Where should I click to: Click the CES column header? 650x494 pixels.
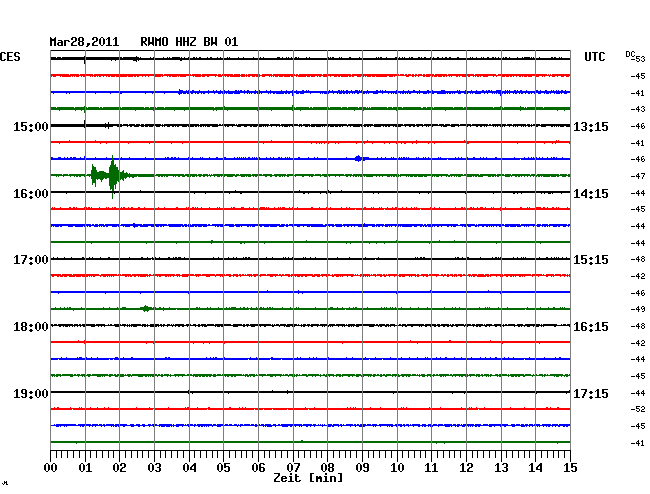point(10,57)
